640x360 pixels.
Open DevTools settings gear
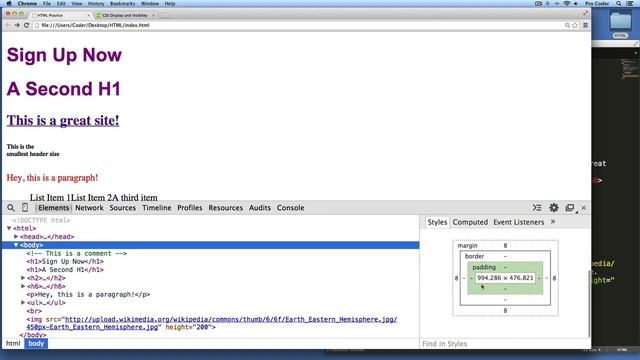554,208
